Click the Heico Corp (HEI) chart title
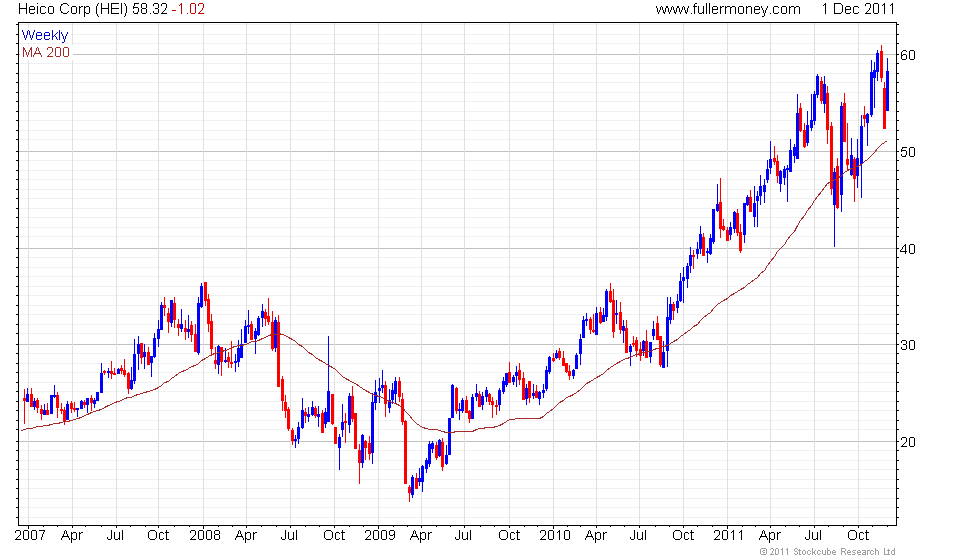Viewport: 980px width, 560px height. click(72, 9)
